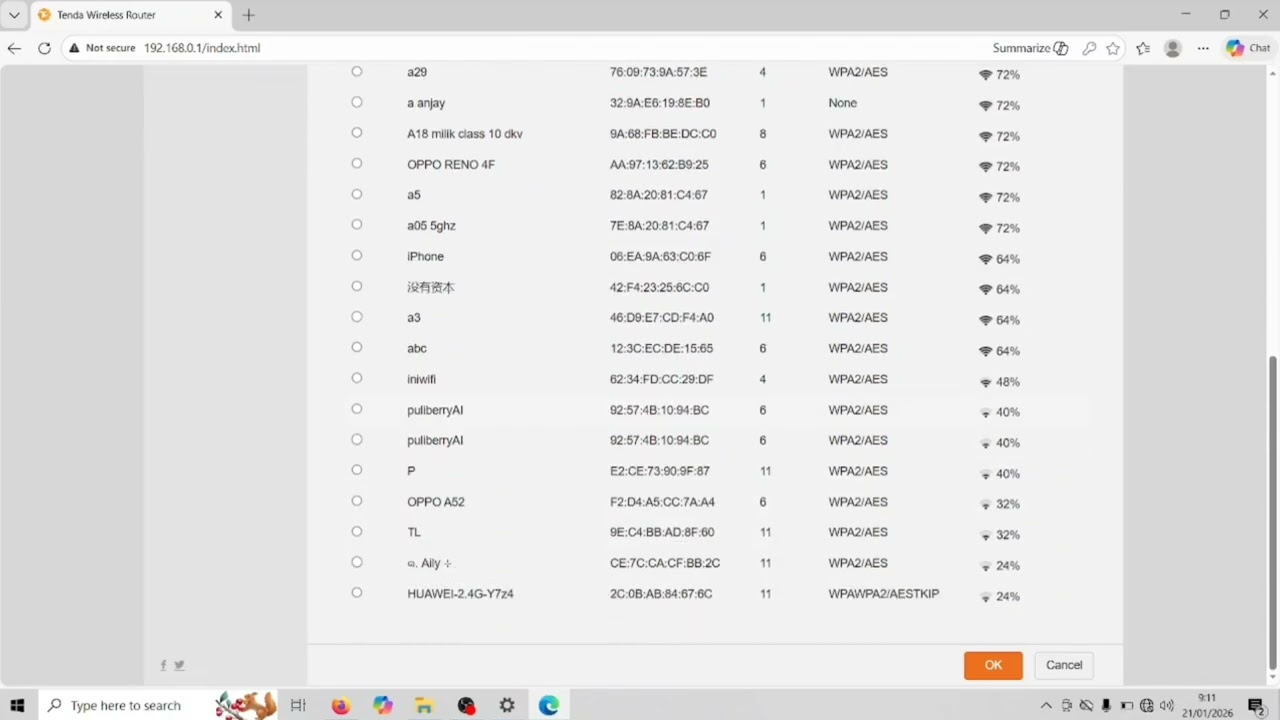
Task: Open Task View from the taskbar
Action: pos(298,705)
